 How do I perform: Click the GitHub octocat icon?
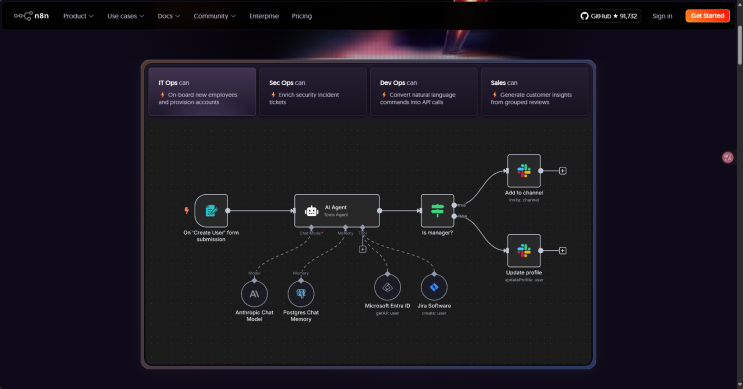pos(585,16)
